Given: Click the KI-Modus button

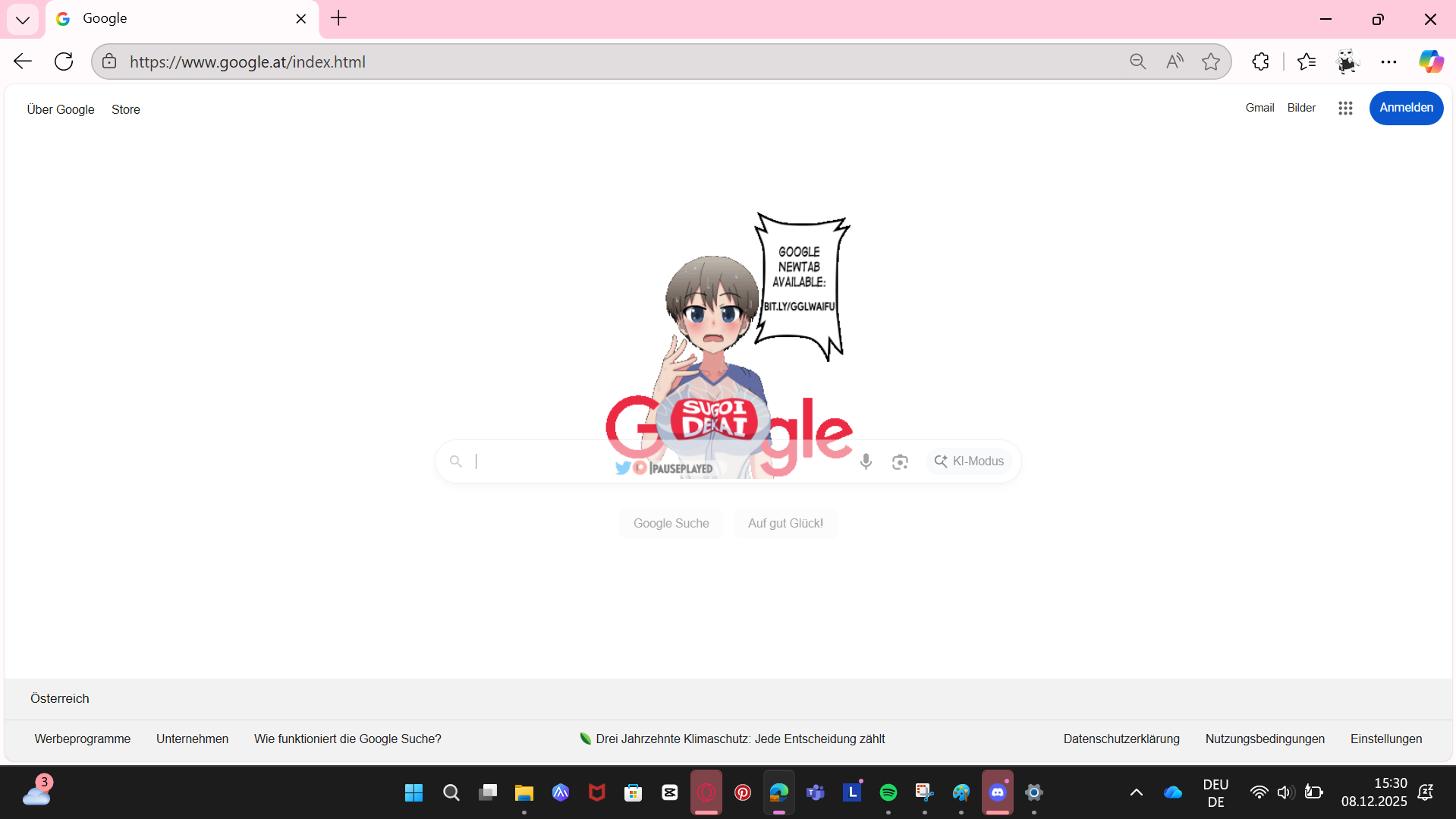Looking at the screenshot, I should tap(969, 461).
